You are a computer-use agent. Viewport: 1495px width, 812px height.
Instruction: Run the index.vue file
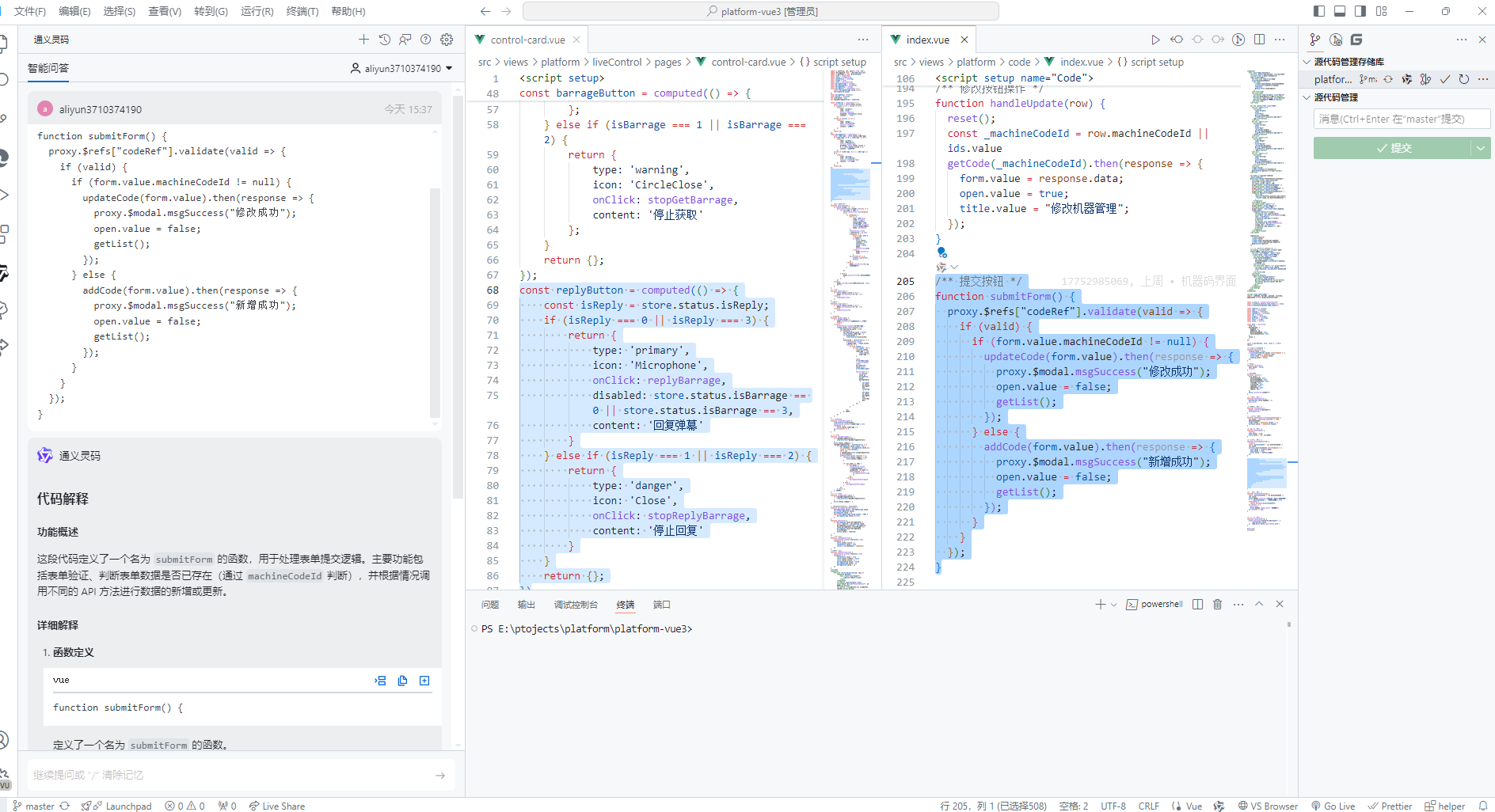tap(1155, 40)
